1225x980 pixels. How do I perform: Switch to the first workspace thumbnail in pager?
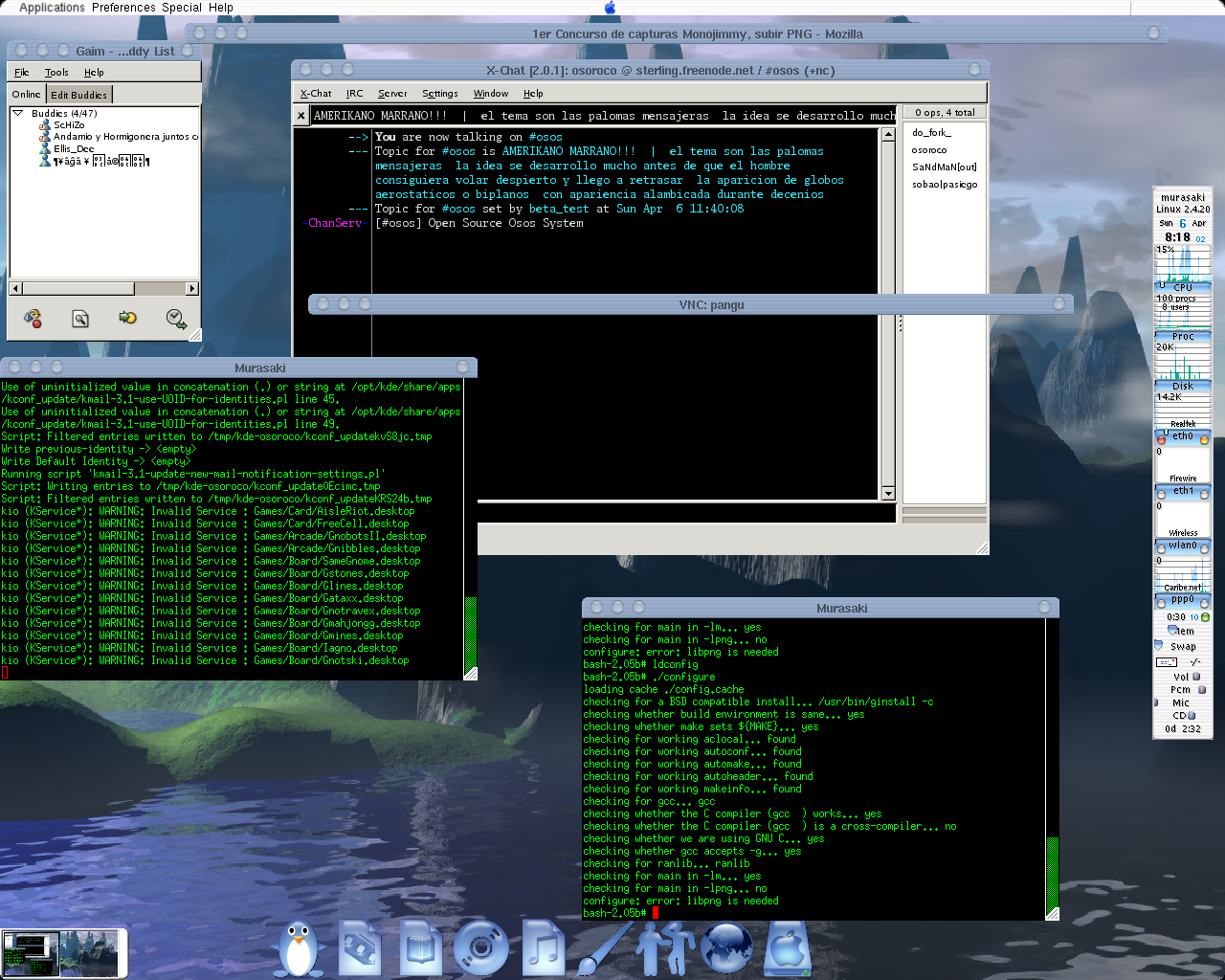pos(31,954)
